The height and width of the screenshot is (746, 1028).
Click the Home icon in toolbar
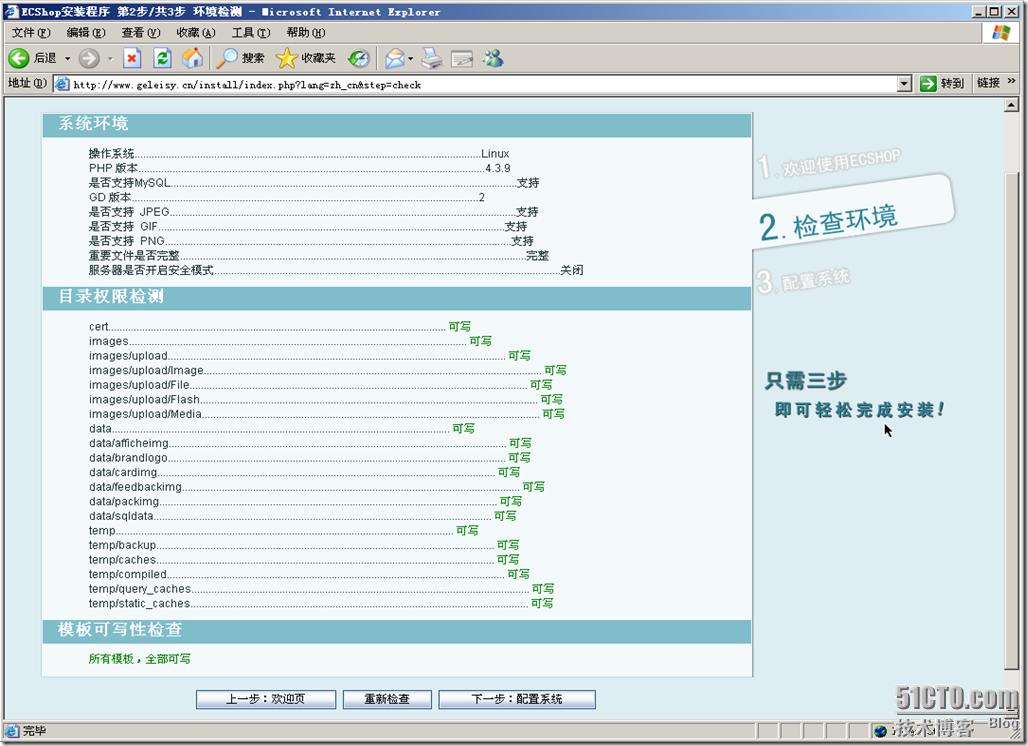192,58
